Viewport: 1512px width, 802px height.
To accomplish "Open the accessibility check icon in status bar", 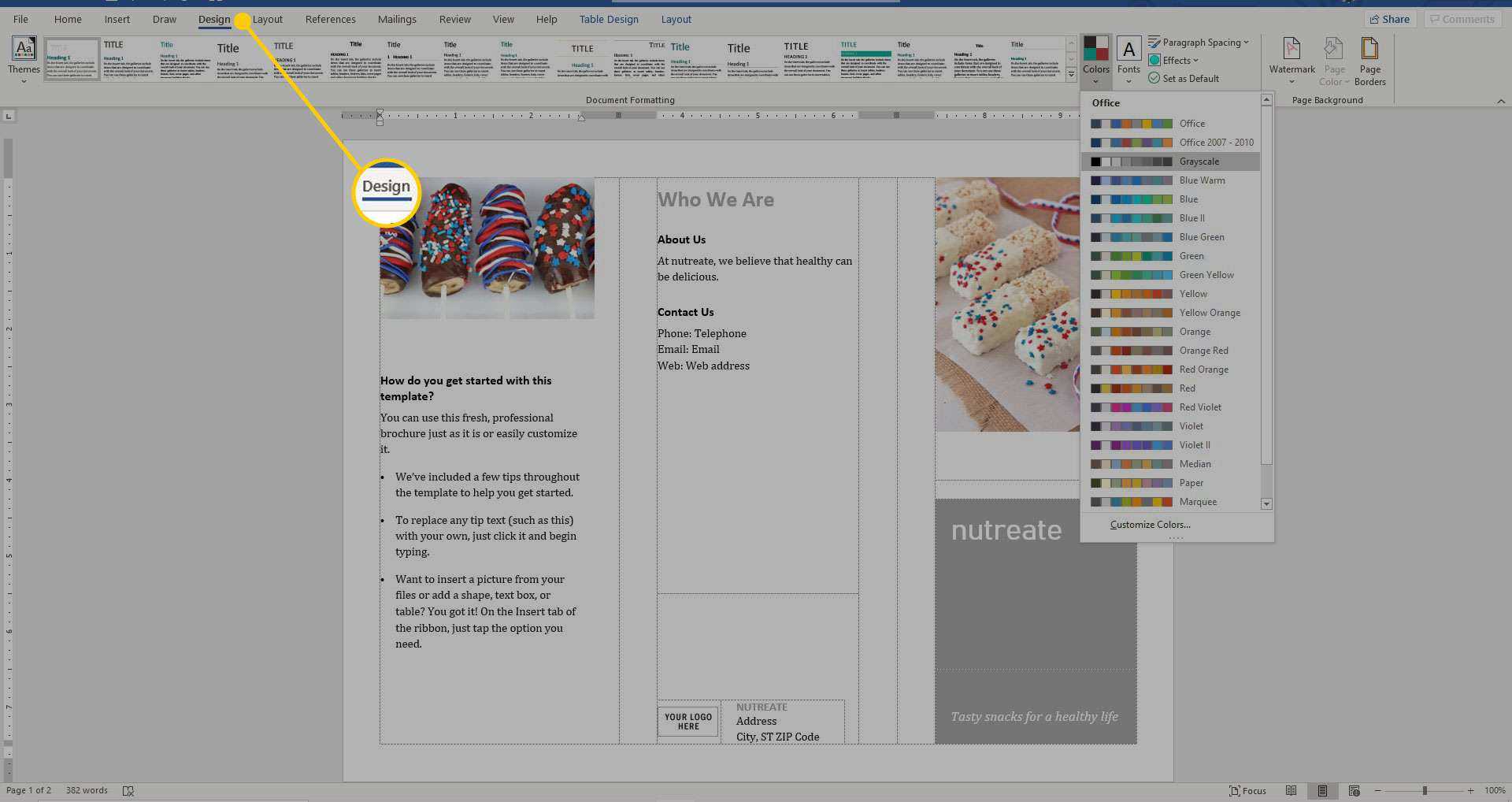I will point(128,790).
